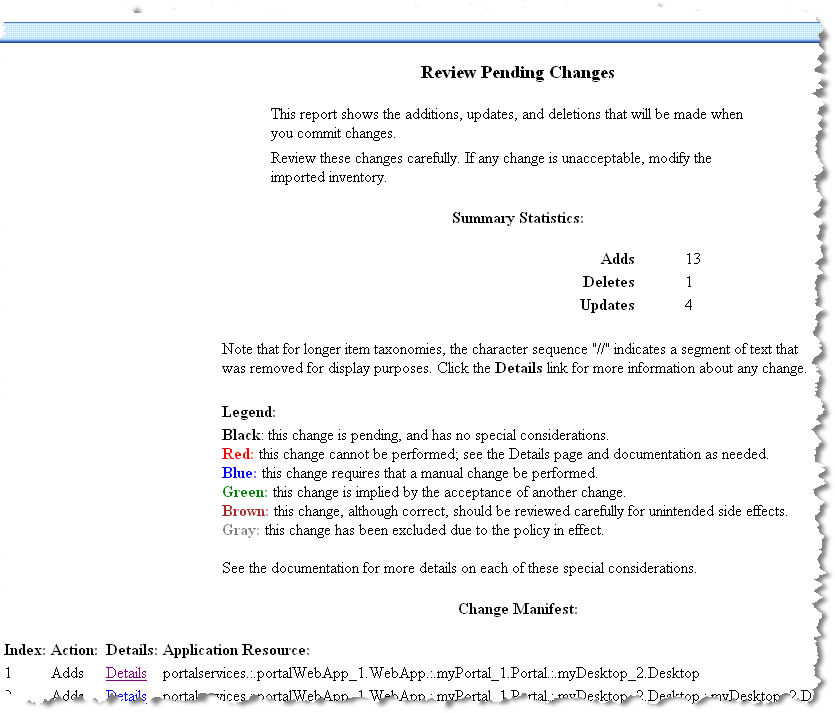Image resolution: width=835 pixels, height=713 pixels.
Task: Click the myDesktop_2.Desktop resource path in row 1
Action: point(431,673)
